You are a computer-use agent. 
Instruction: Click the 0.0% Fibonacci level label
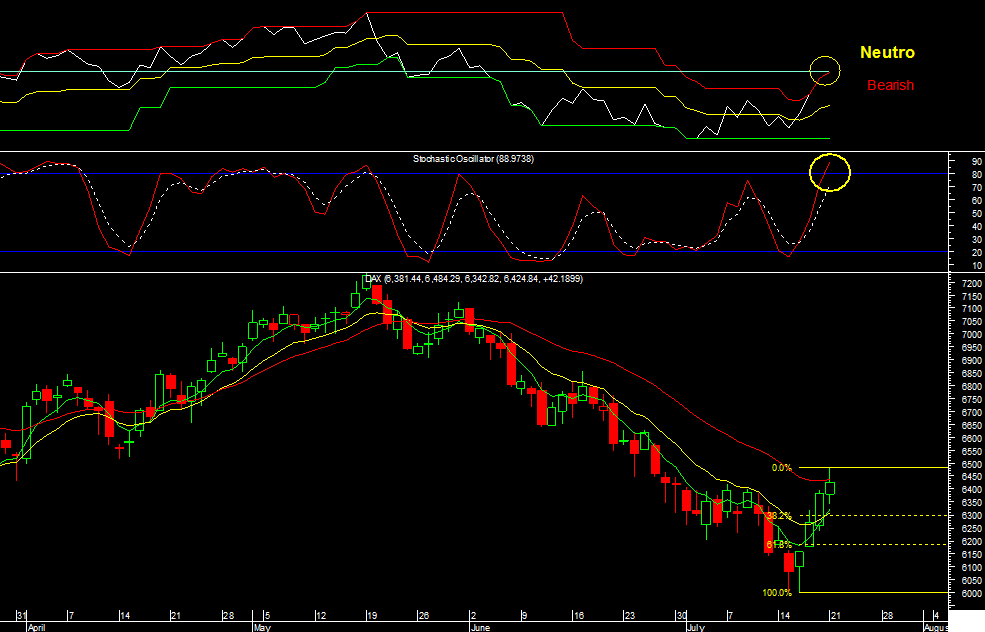coord(781,468)
